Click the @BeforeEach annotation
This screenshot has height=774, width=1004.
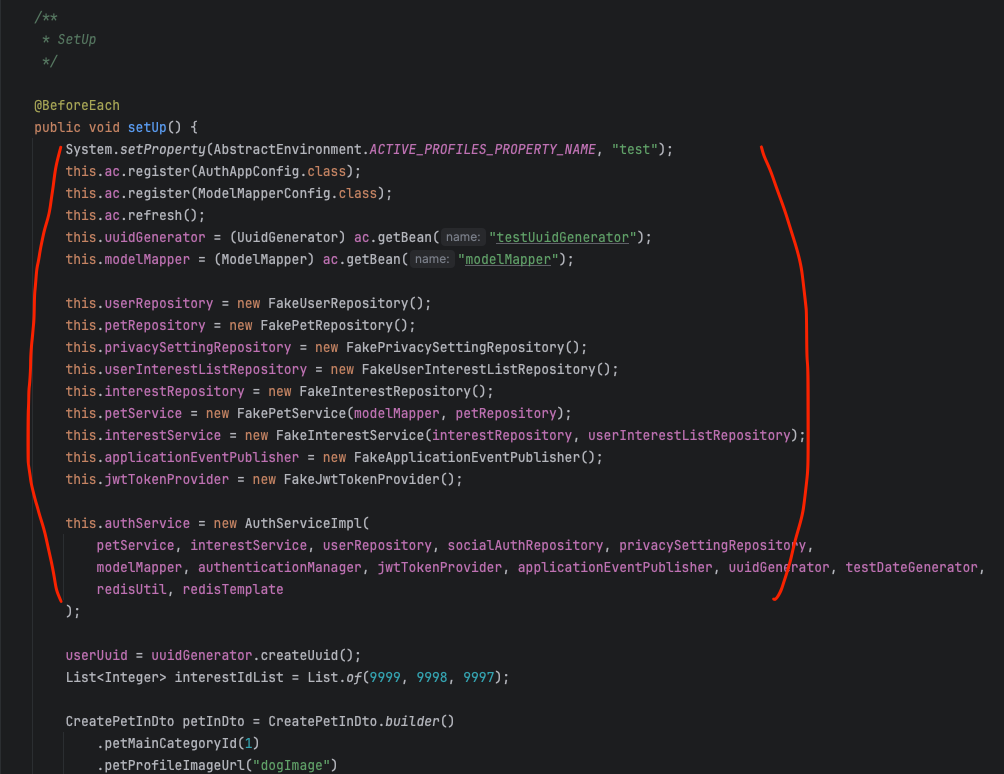click(77, 106)
